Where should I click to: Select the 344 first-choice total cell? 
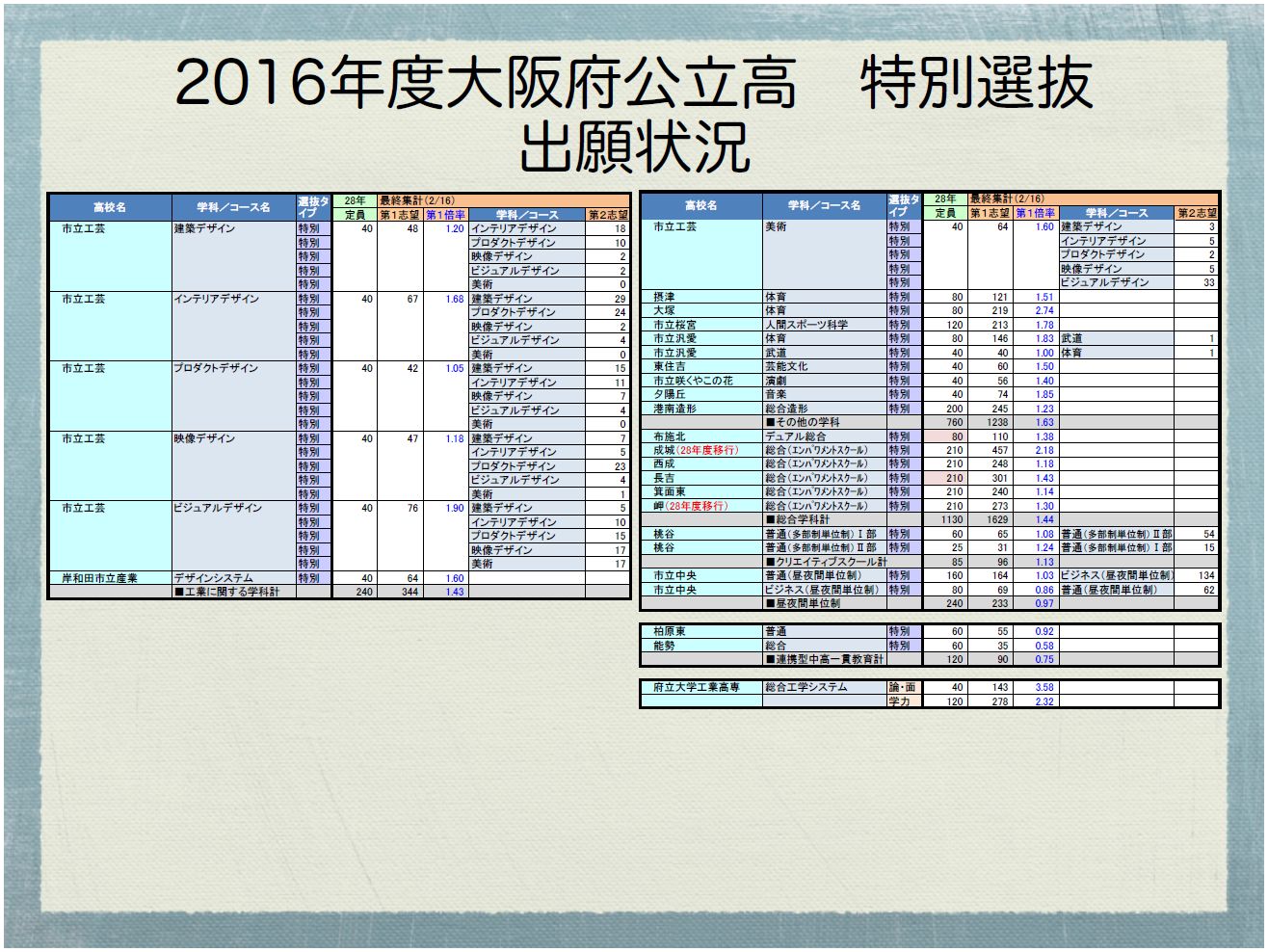pyautogui.click(x=401, y=592)
